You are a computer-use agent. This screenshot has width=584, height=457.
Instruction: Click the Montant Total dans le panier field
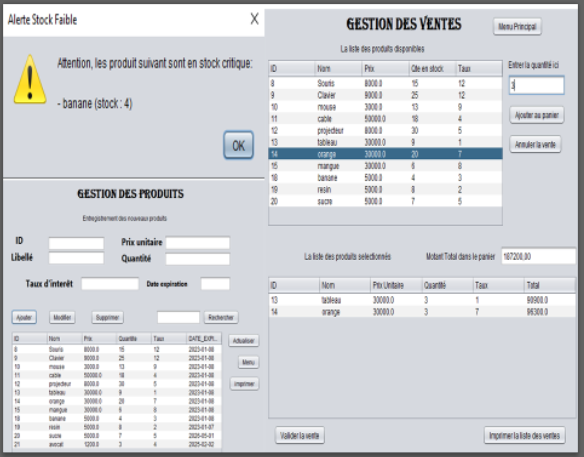pos(538,256)
